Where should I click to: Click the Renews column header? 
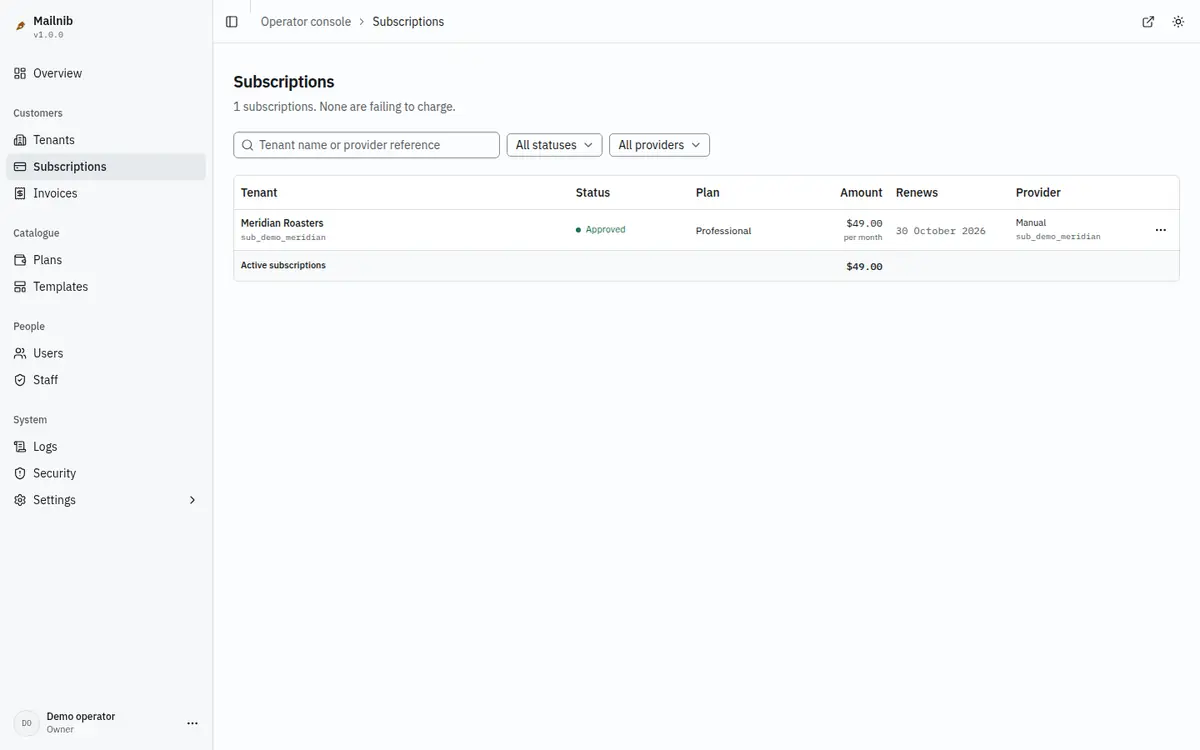917,192
